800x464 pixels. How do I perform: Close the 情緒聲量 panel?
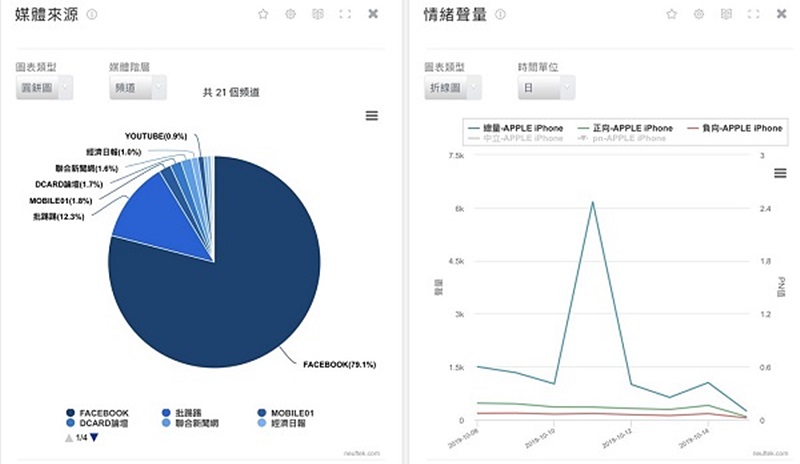point(781,14)
